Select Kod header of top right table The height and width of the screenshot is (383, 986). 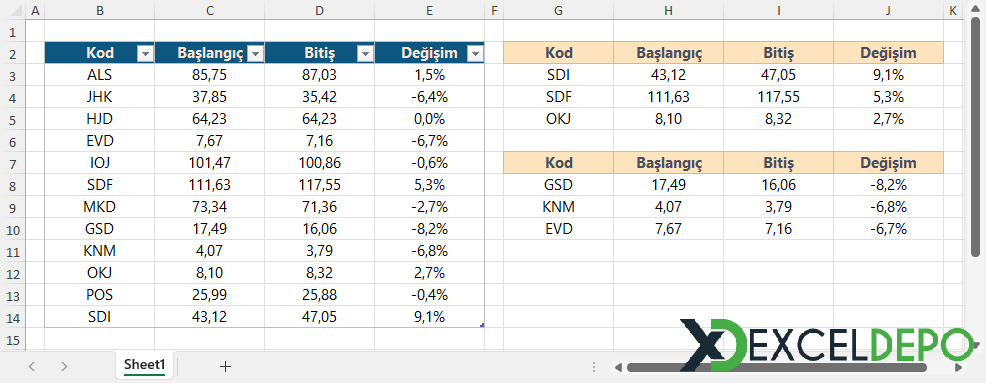(558, 53)
